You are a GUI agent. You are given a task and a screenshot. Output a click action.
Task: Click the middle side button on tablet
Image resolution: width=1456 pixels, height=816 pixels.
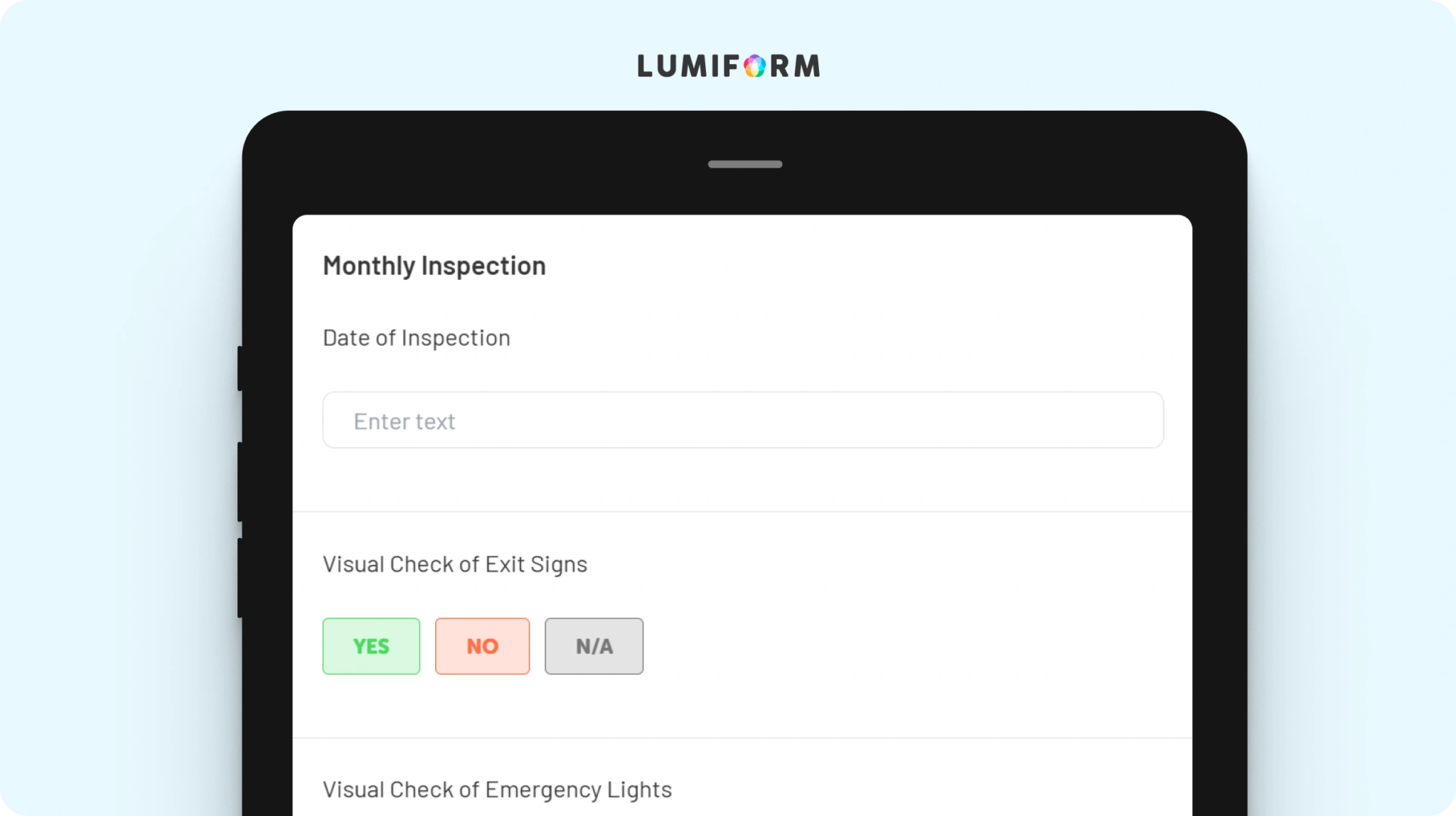coord(240,482)
